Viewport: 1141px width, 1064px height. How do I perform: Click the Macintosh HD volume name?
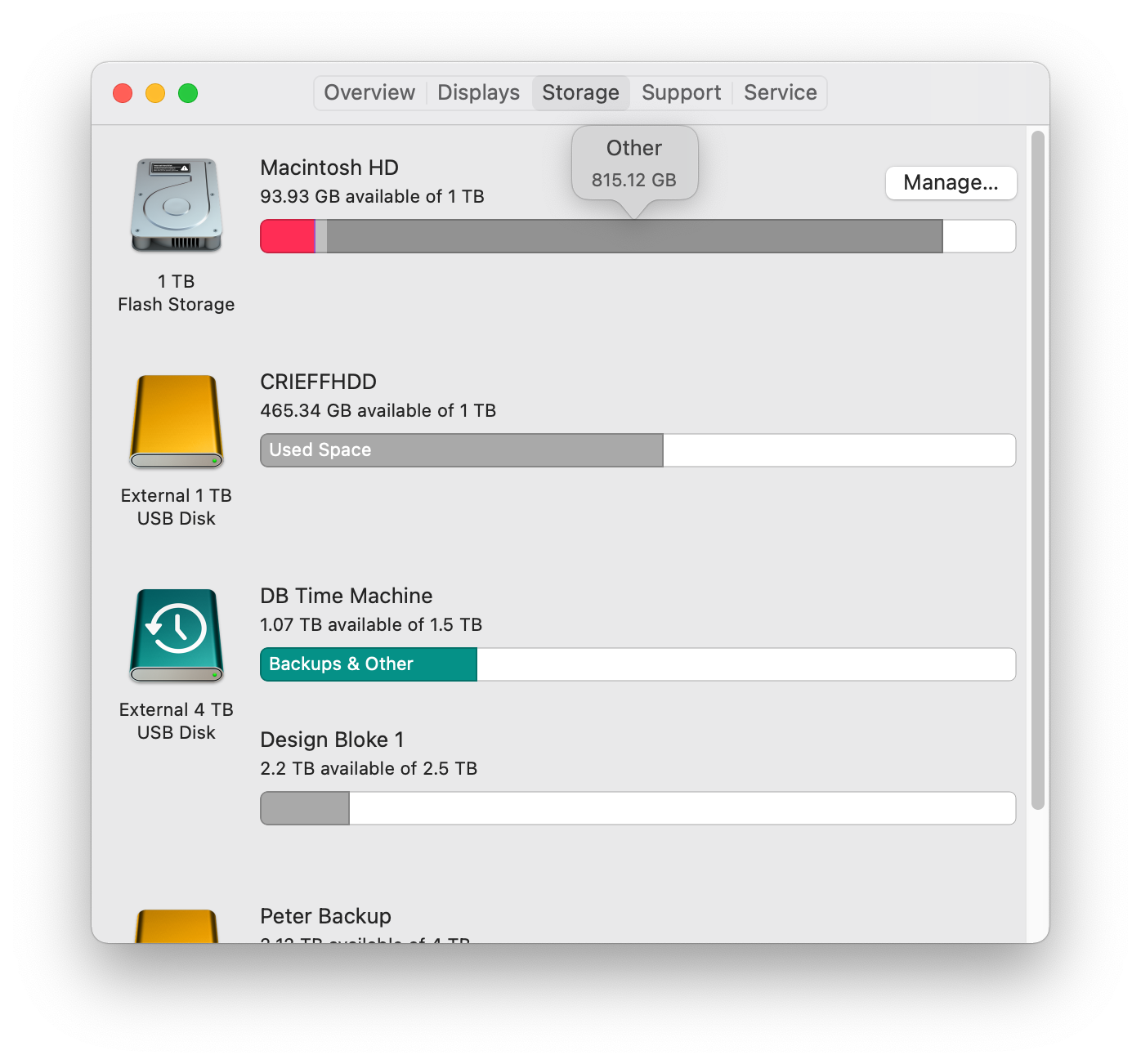(x=329, y=168)
